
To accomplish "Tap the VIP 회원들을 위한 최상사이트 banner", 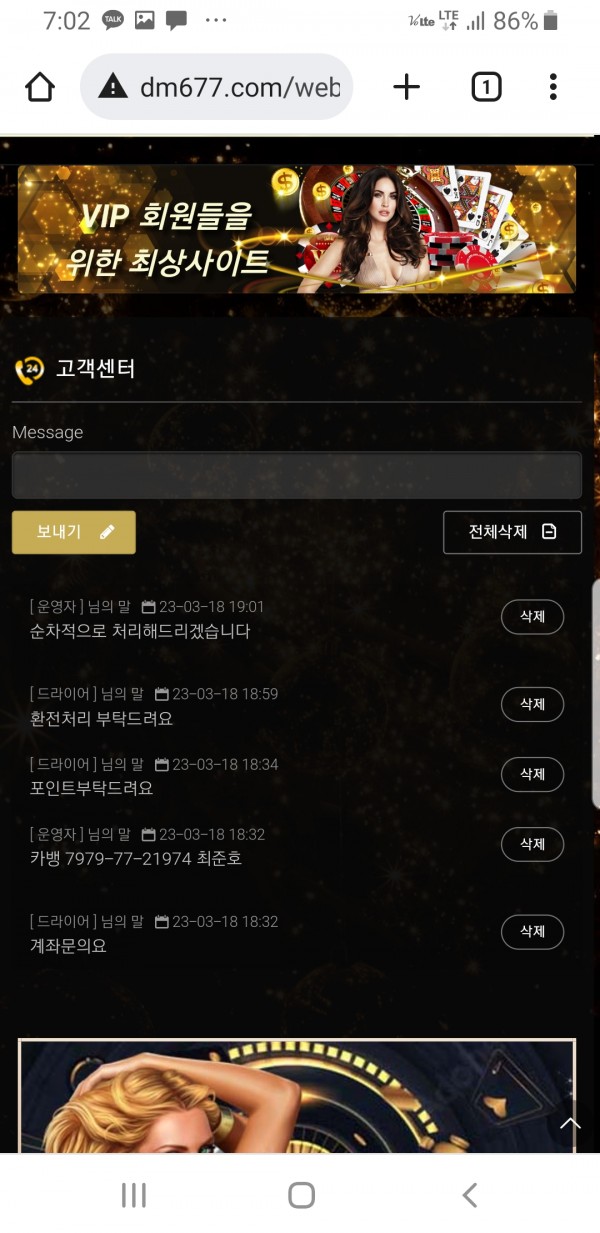I will click(297, 229).
